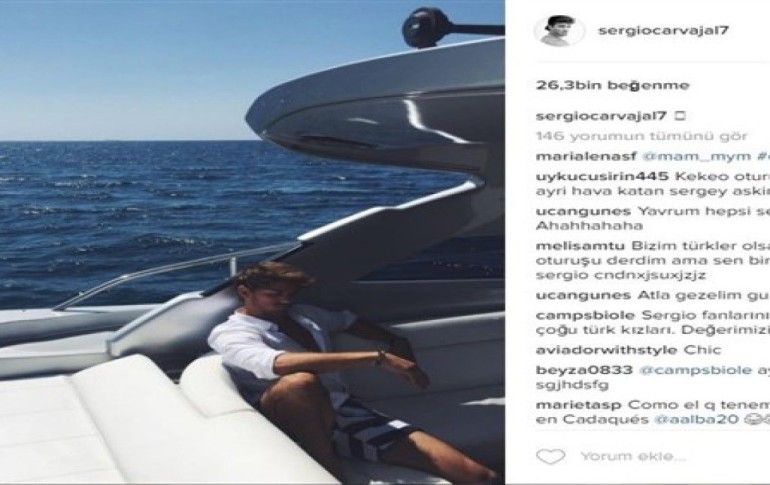Image resolution: width=770 pixels, height=485 pixels.
Task: Open aviadorwithstyle commenter profile
Action: tap(606, 350)
